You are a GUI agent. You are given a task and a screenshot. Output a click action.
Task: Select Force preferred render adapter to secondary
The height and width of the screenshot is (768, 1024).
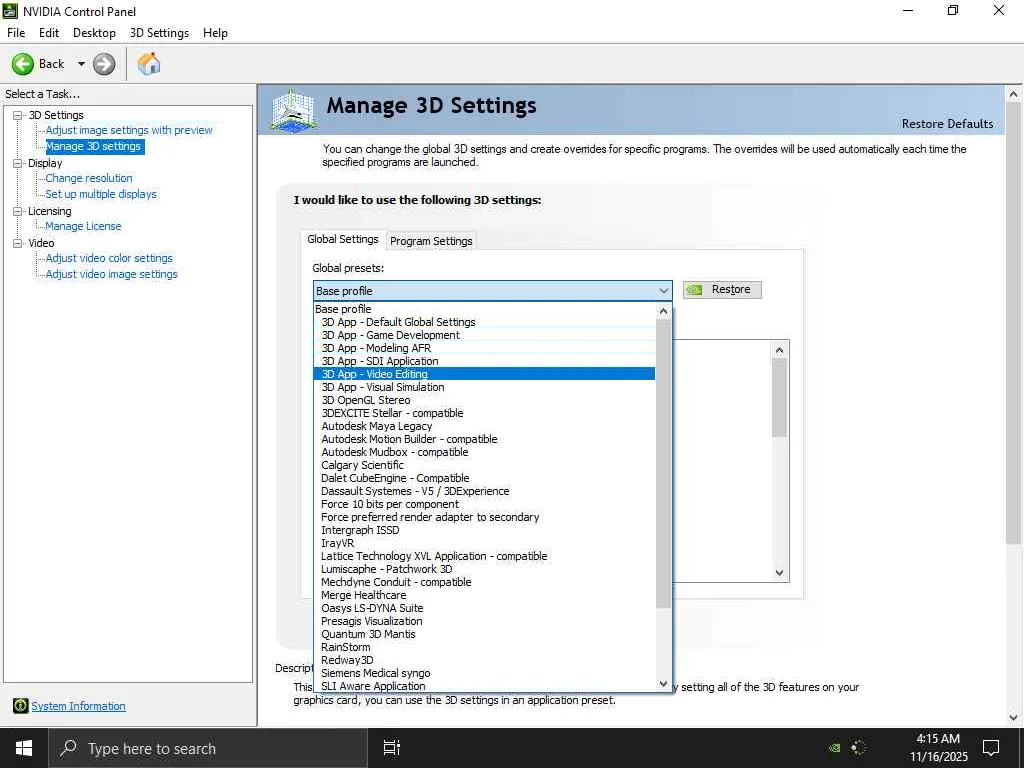click(x=484, y=517)
